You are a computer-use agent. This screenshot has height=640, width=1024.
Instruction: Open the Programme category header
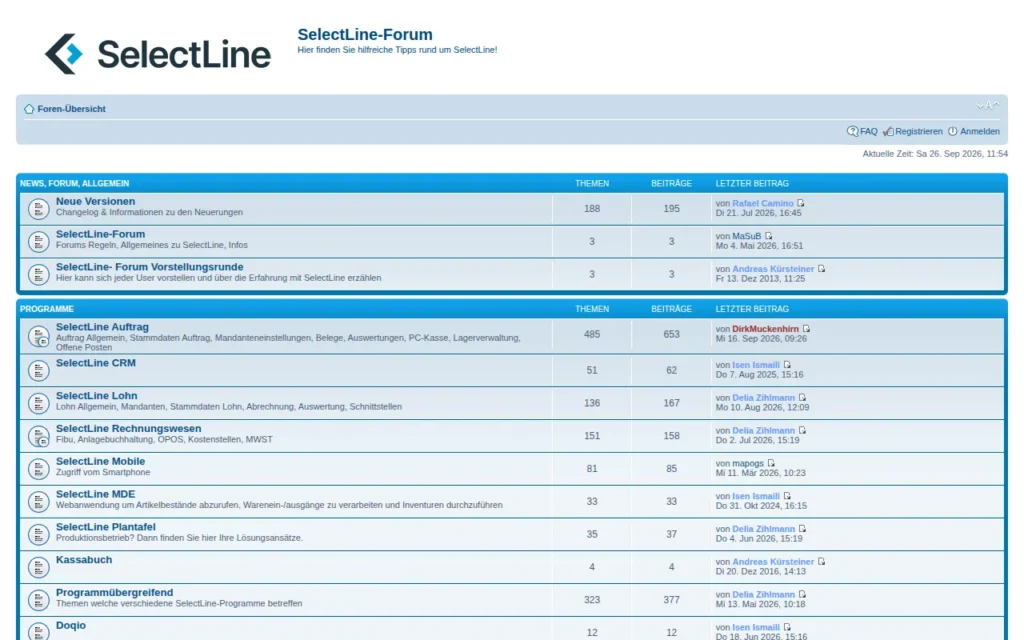pyautogui.click(x=46, y=309)
